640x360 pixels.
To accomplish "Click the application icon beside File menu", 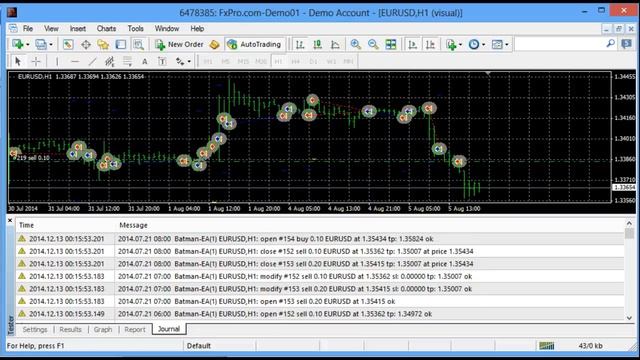I will [13, 28].
